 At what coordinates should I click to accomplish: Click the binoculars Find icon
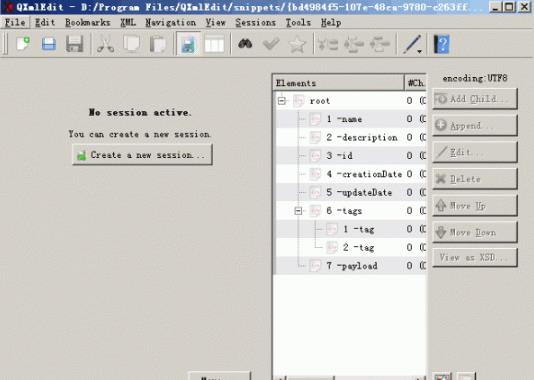pos(245,44)
